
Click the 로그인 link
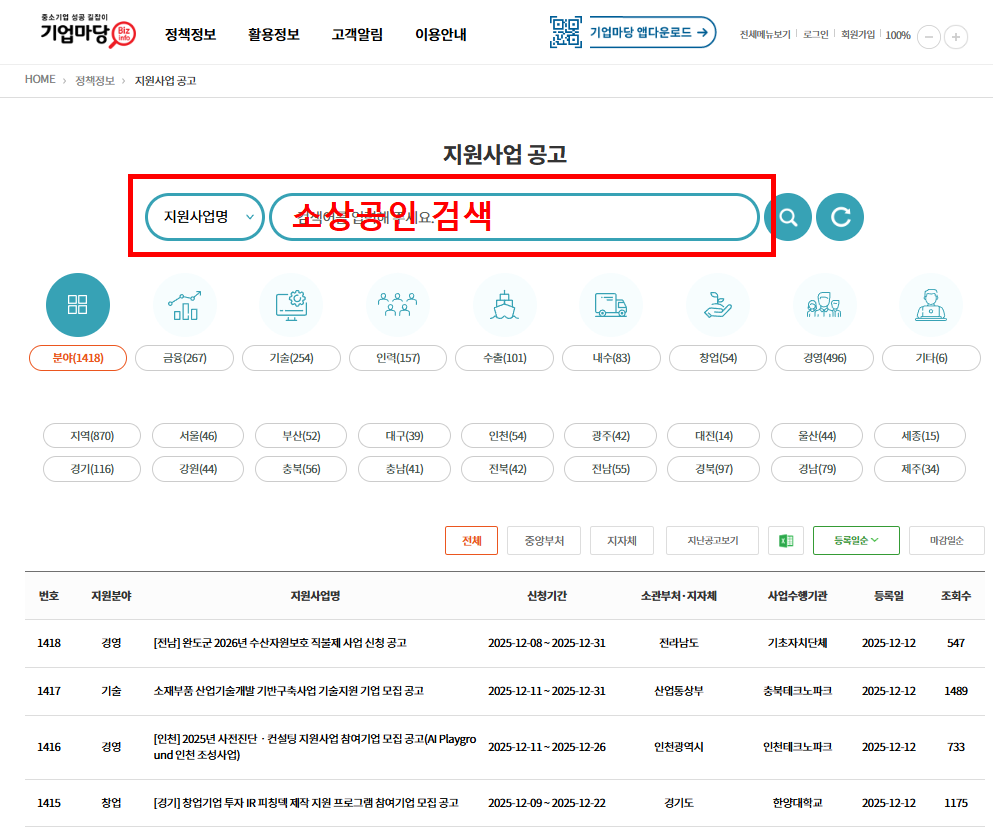coord(812,34)
